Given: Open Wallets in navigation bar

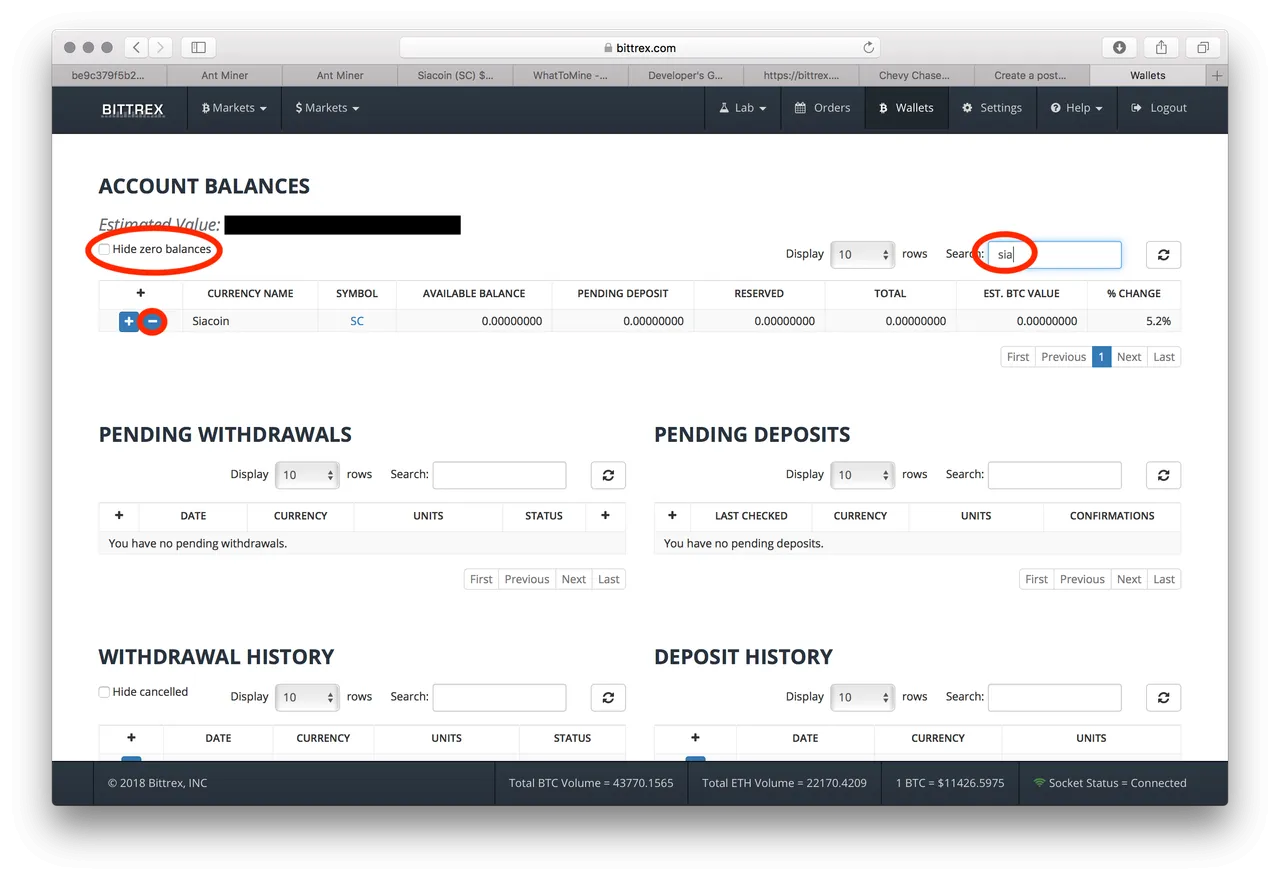Looking at the screenshot, I should (x=906, y=108).
